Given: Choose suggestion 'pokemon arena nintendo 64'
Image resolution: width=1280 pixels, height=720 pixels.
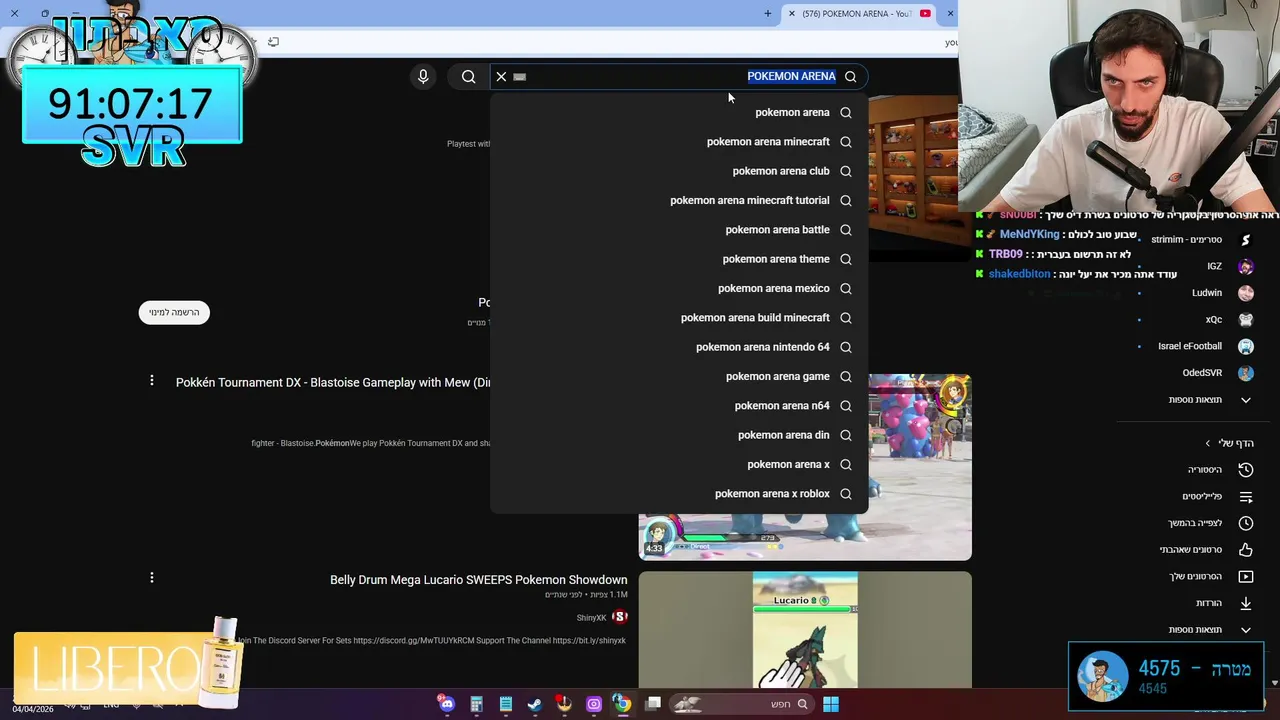Looking at the screenshot, I should (679, 347).
